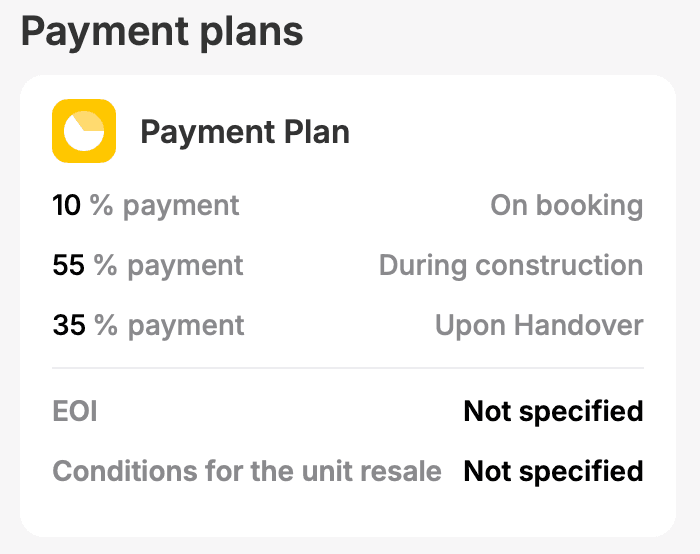Click the number 10 in first payment row

(x=67, y=205)
